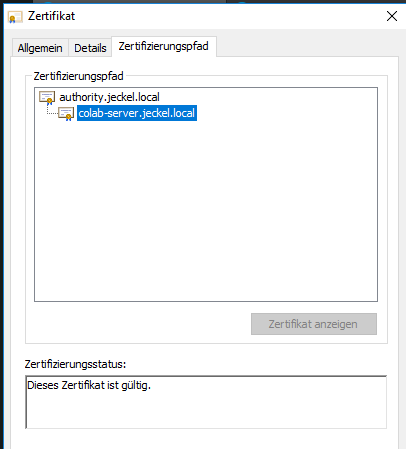Click the dotted tree connector before colab-server
406x449 pixels.
(x=51, y=111)
